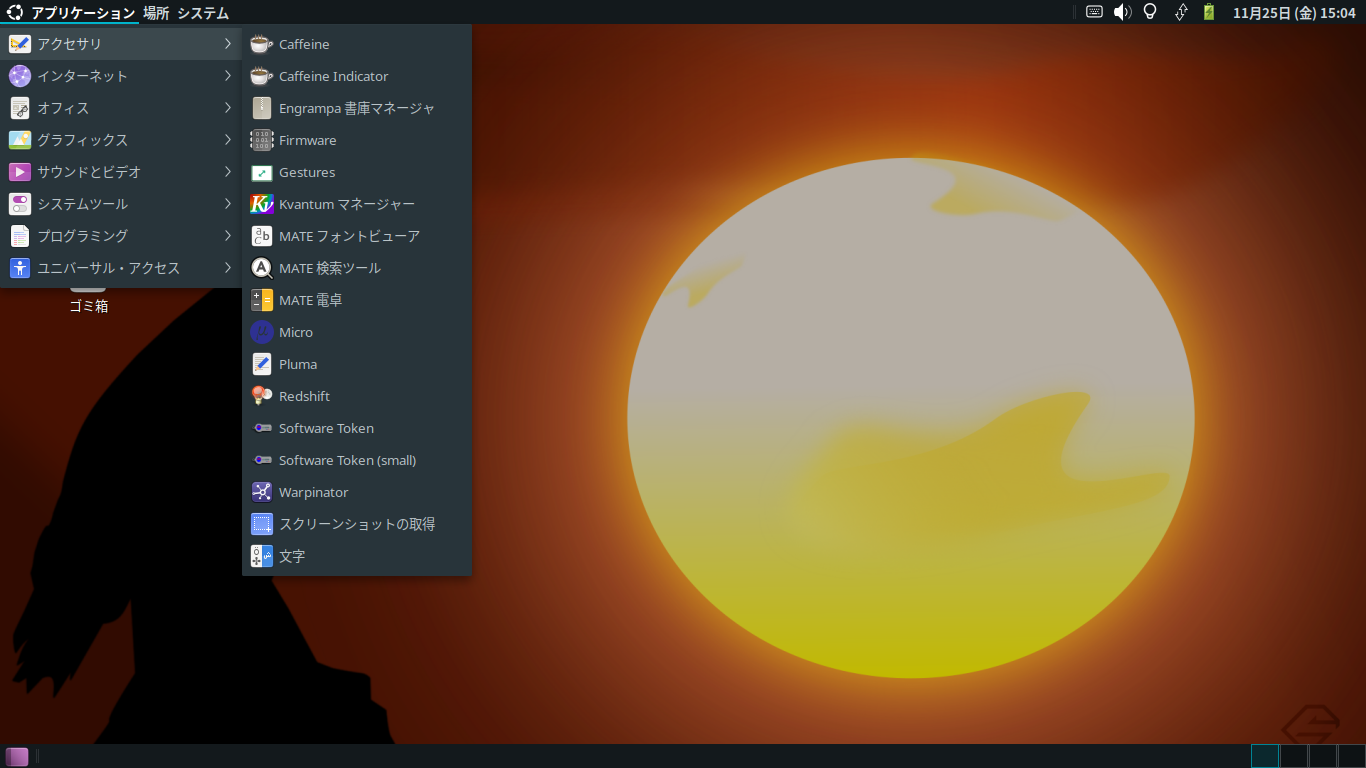Expand the サウンドとビデオ submenu arrow
The width and height of the screenshot is (1366, 768).
228,172
